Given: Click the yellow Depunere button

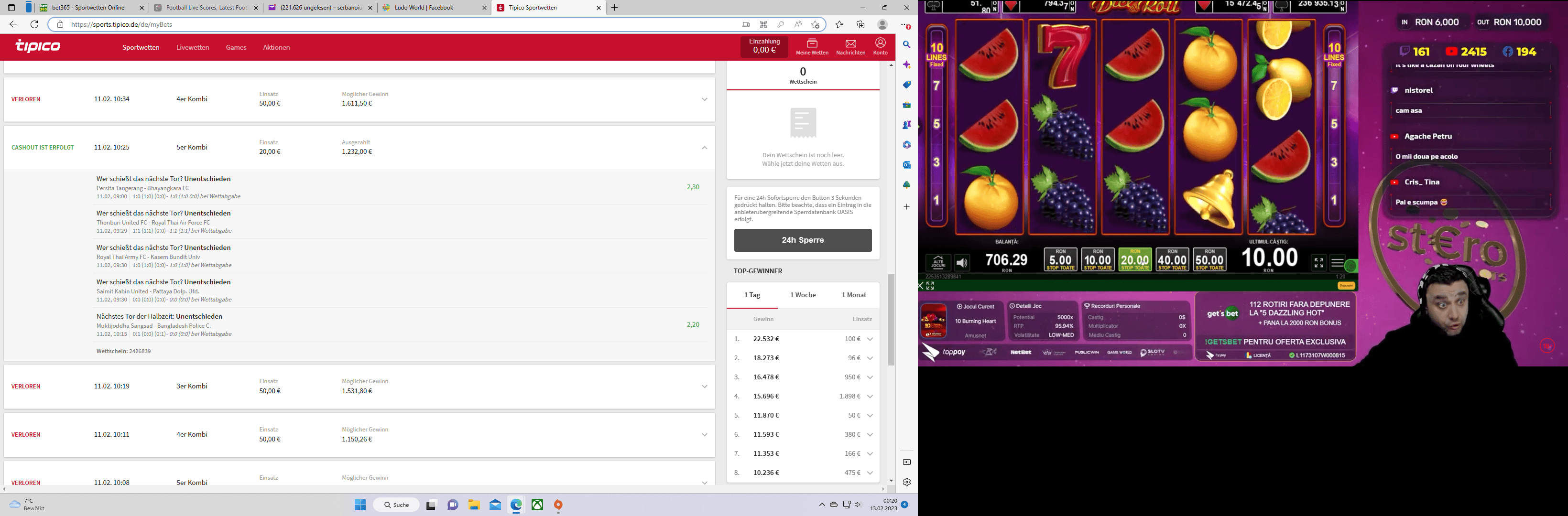Looking at the screenshot, I should point(1346,285).
